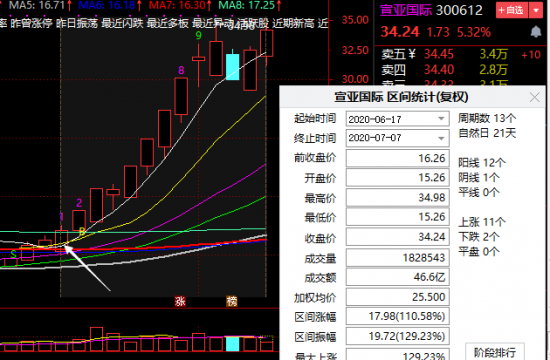The width and height of the screenshot is (550, 360).
Task: Click the 收盘价 value field
Action: tap(397, 237)
